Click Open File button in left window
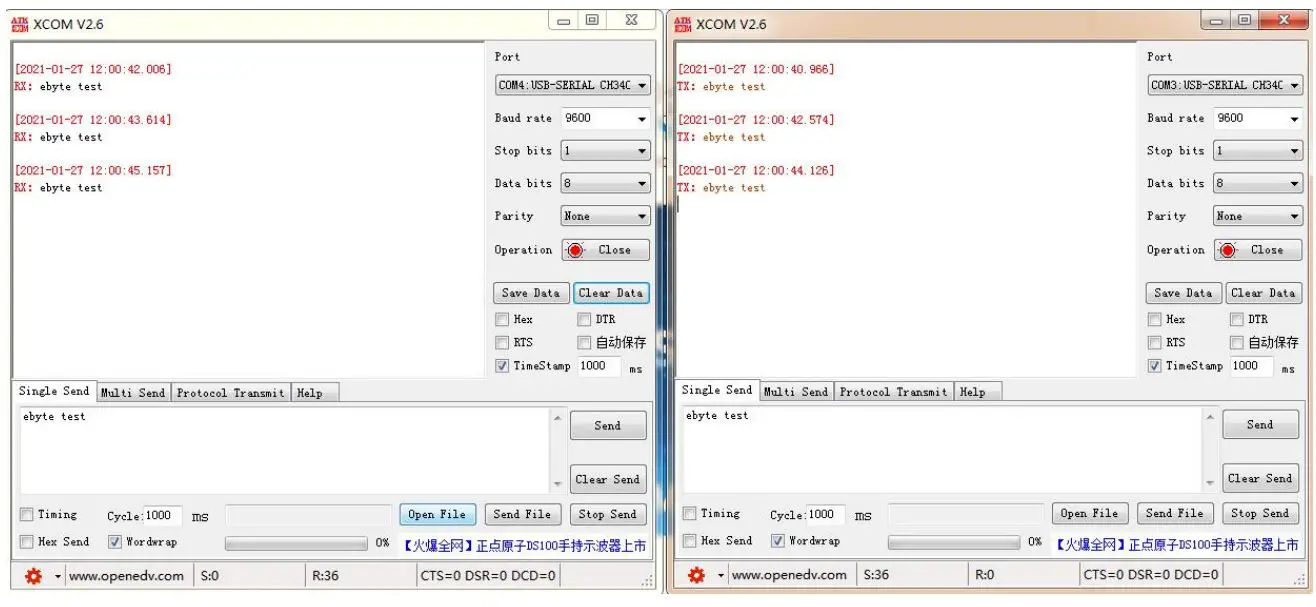 [x=438, y=515]
